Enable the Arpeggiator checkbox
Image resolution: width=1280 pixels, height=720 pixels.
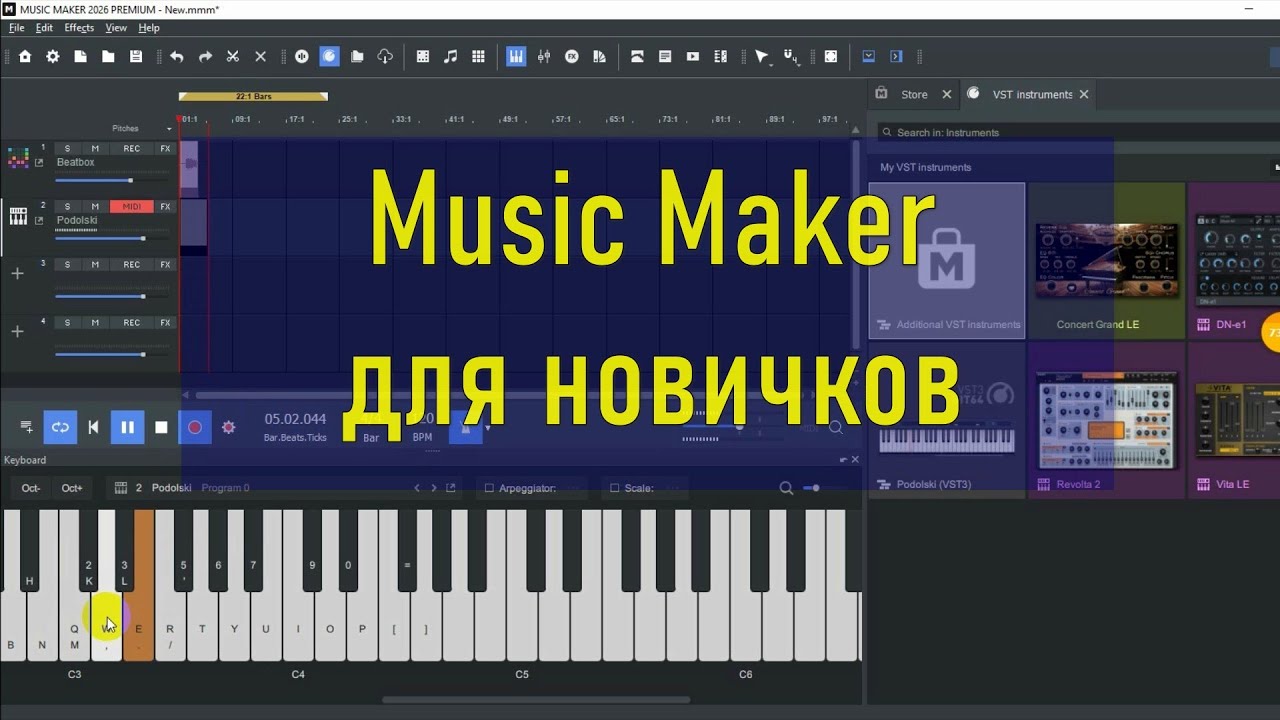point(489,488)
